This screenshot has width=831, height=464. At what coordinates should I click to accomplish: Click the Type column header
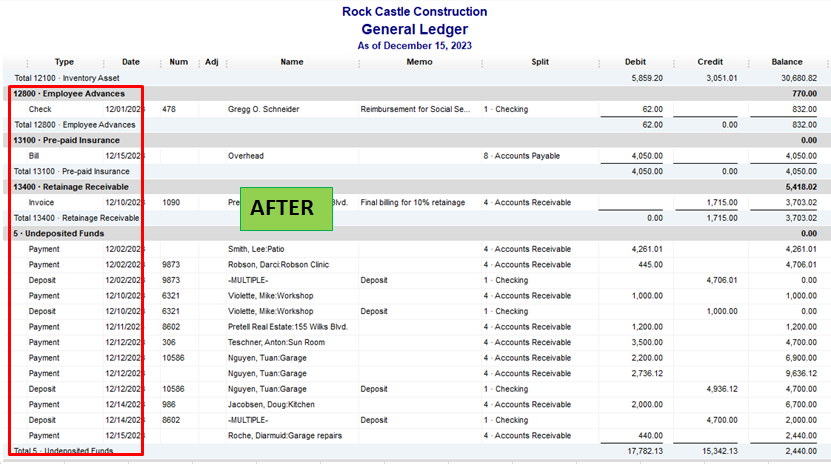[x=64, y=62]
